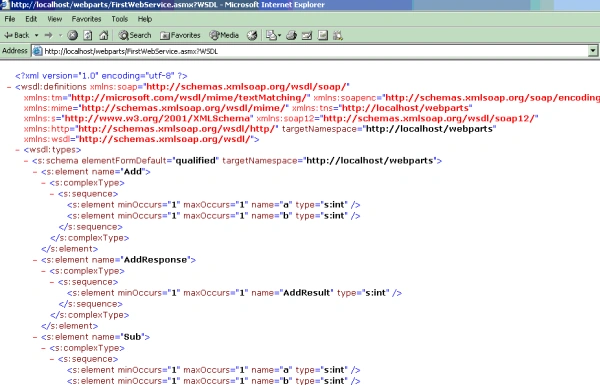Click the xmlns:mime namespace URL
600x385 pixels.
pos(183,108)
